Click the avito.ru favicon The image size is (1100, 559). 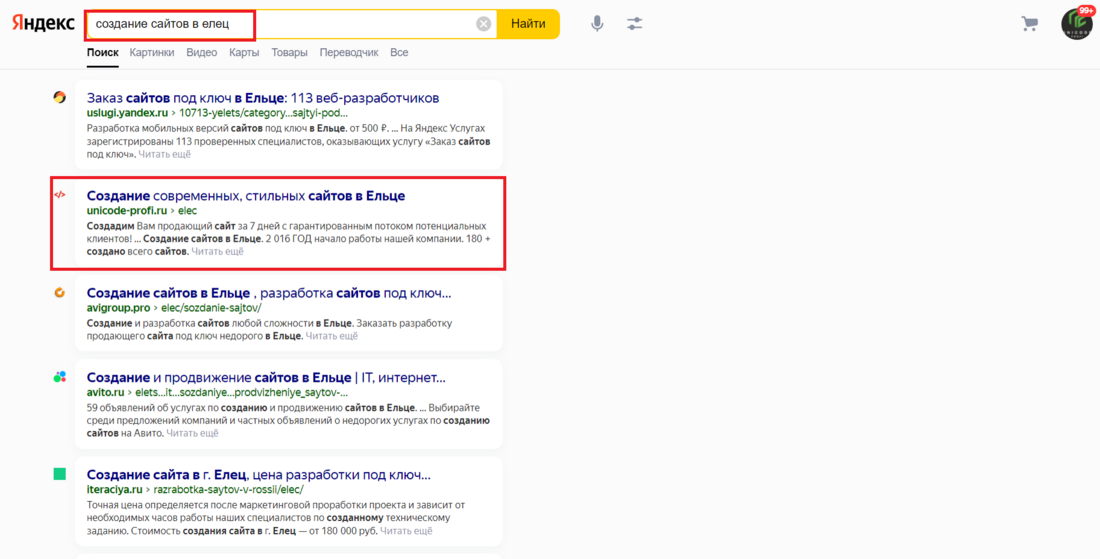pyautogui.click(x=60, y=377)
